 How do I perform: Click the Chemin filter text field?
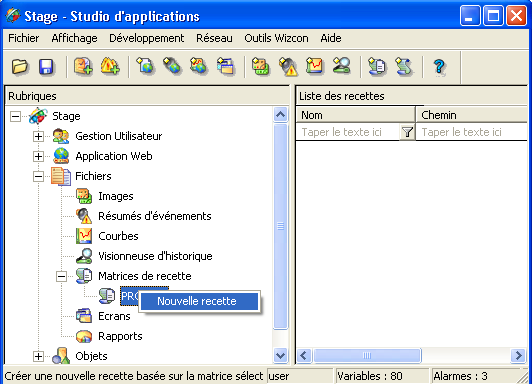472,132
